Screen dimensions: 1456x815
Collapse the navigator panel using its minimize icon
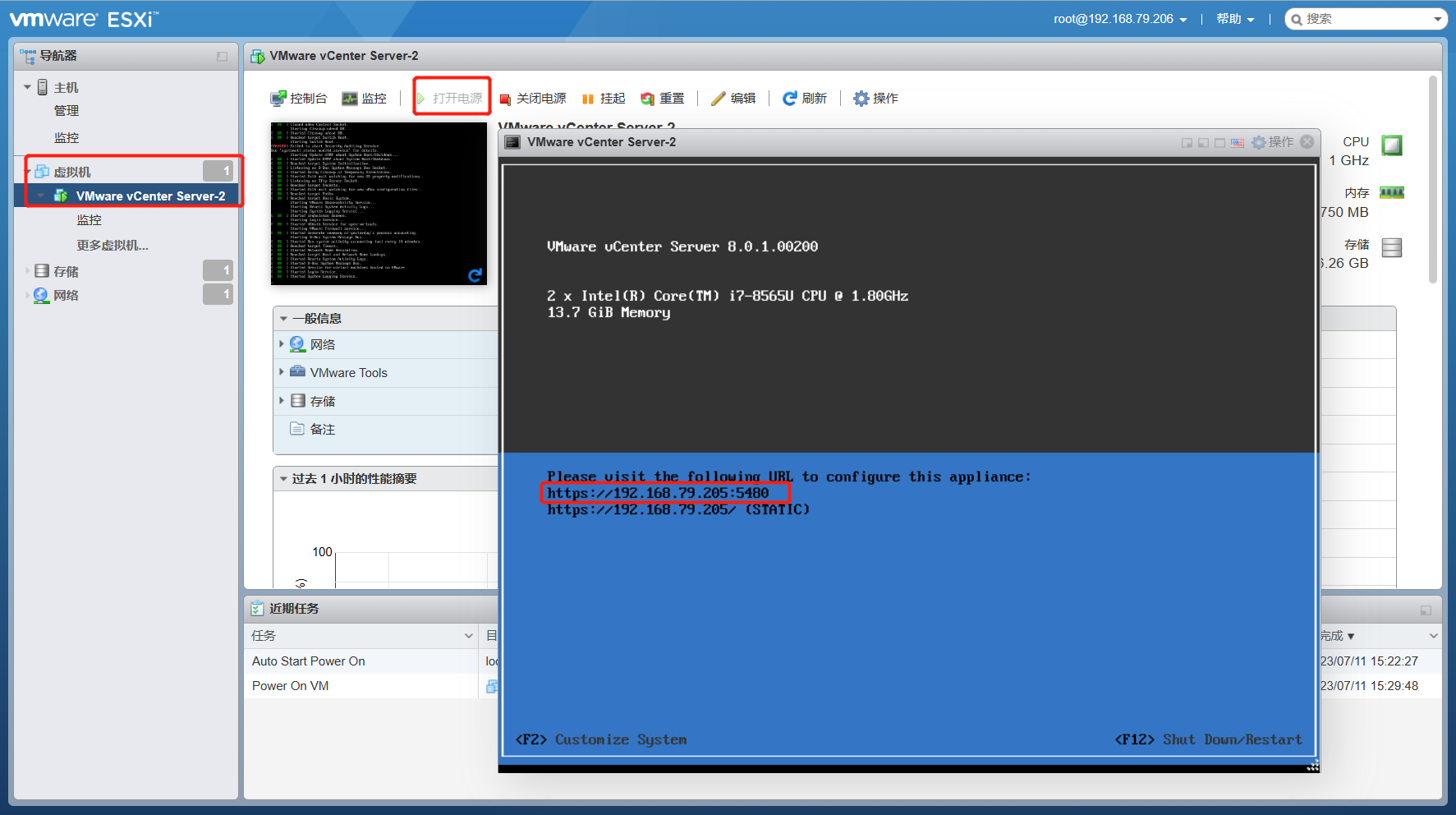click(x=222, y=57)
